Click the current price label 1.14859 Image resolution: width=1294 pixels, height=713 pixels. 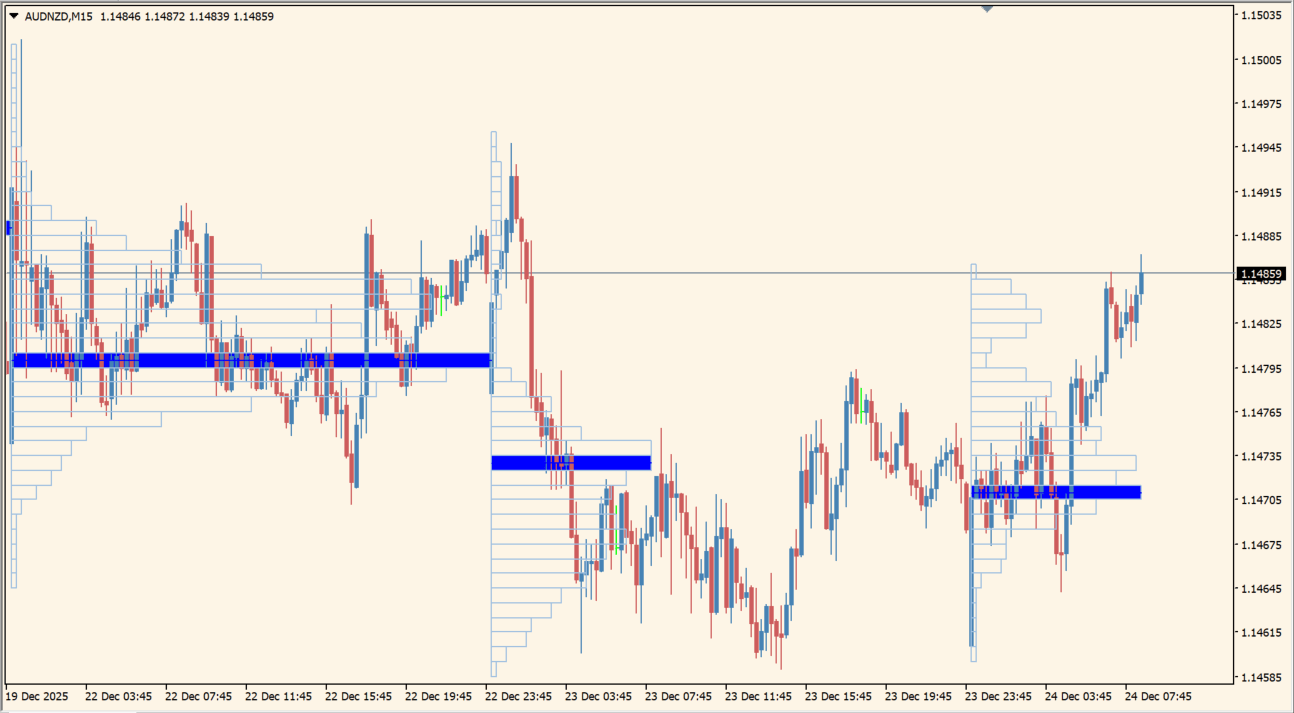[x=1261, y=274]
